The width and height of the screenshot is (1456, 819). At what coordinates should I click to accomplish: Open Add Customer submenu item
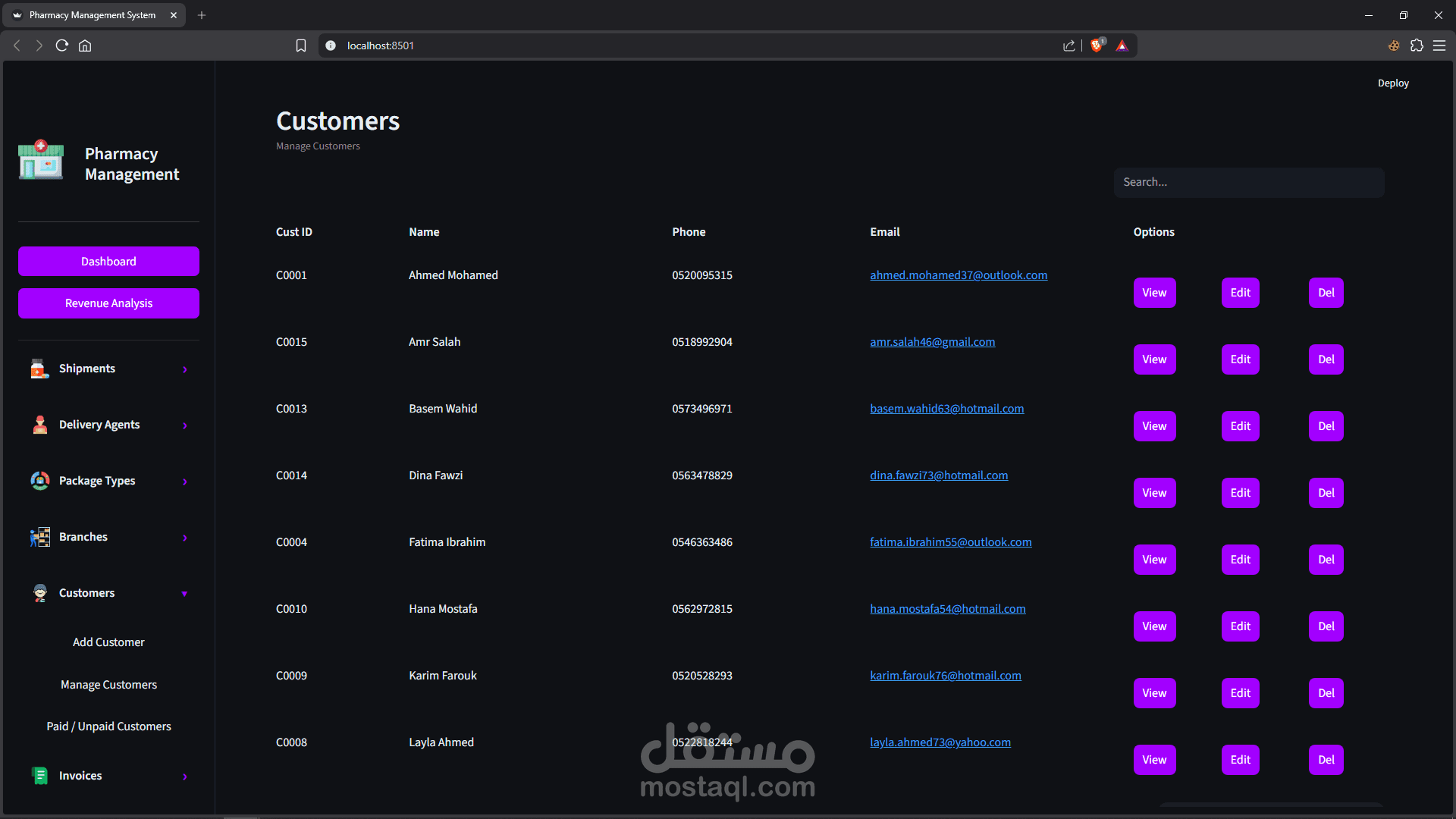tap(108, 642)
